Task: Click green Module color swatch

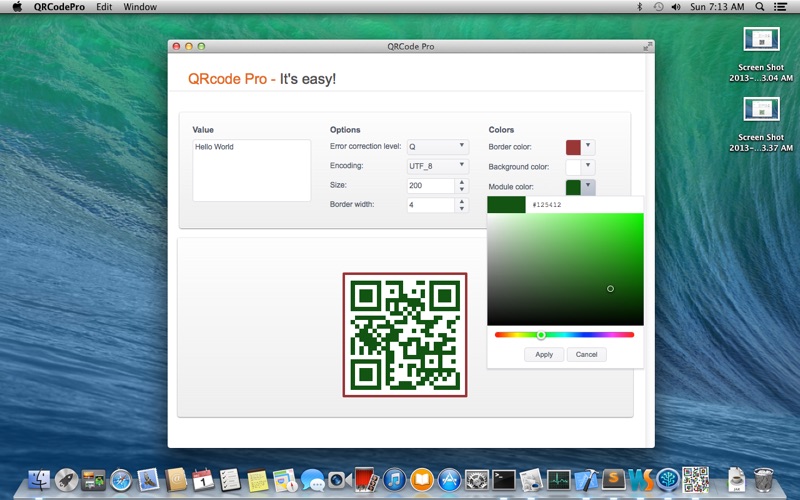Action: point(573,187)
